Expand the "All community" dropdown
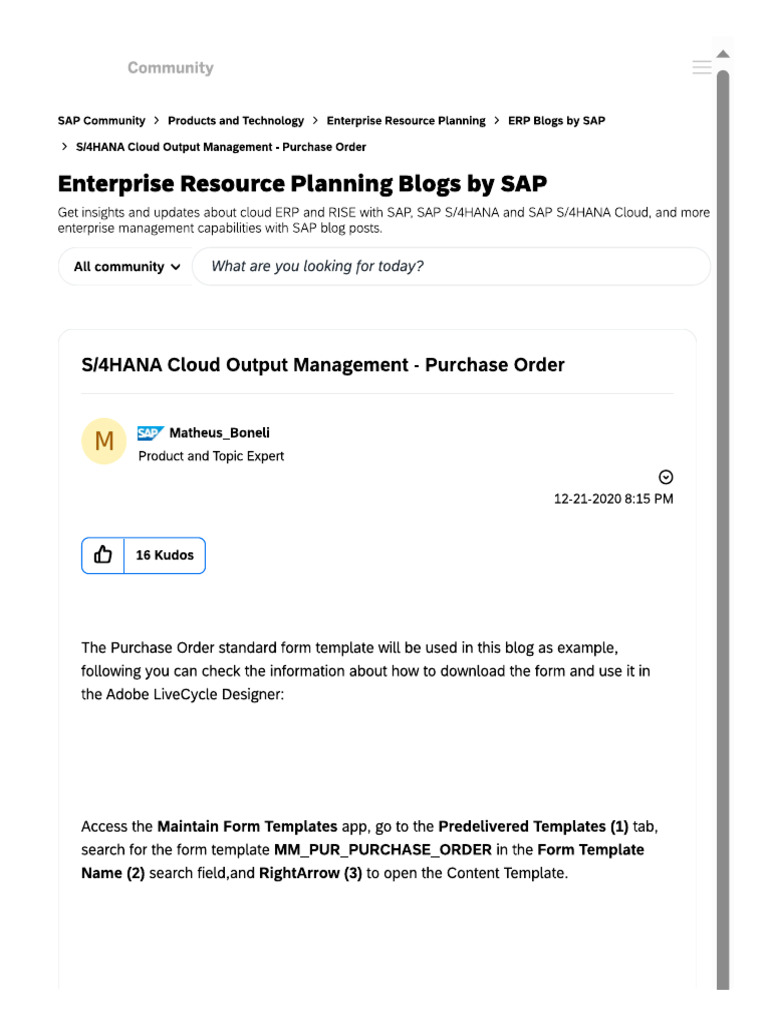 pos(127,267)
